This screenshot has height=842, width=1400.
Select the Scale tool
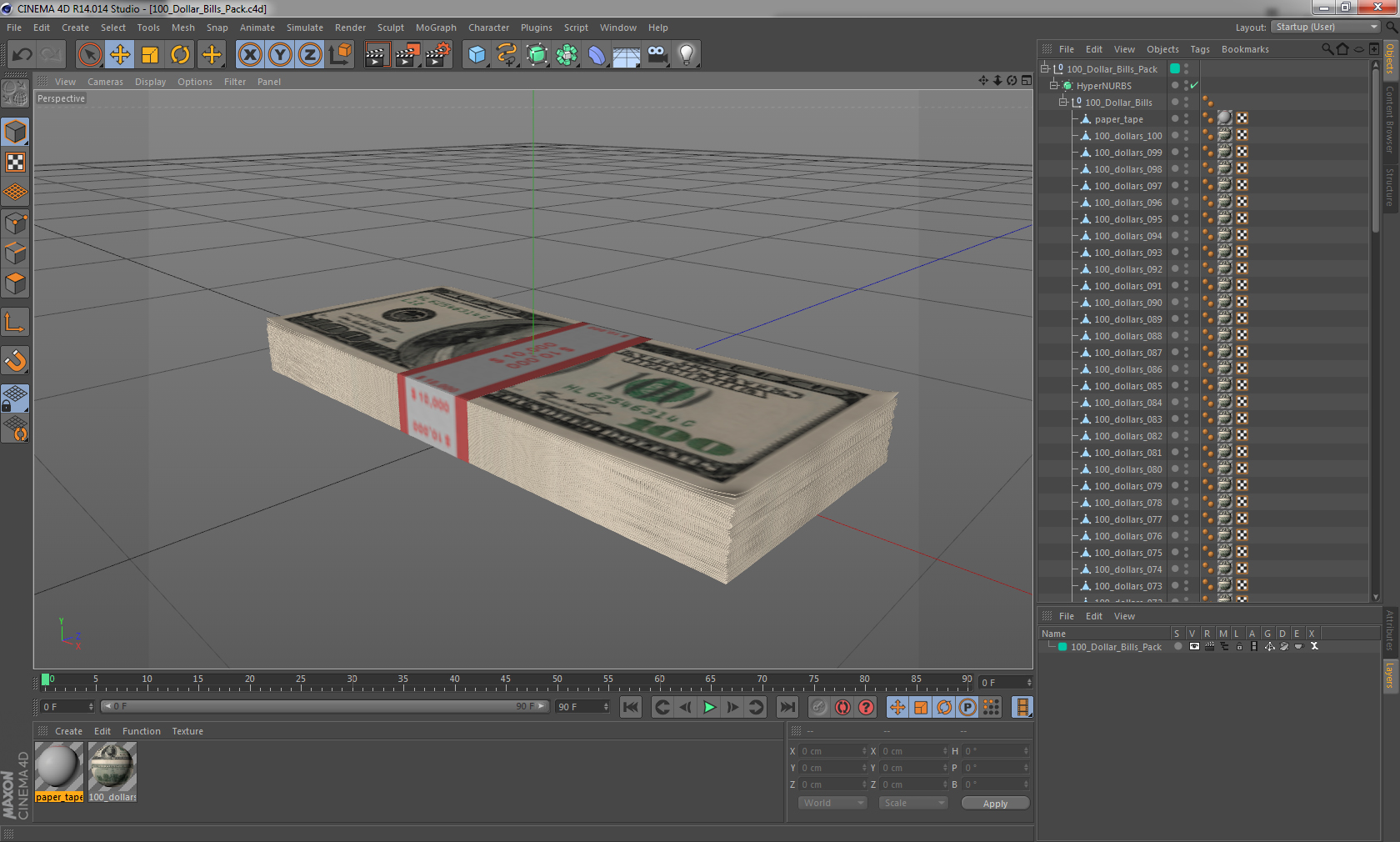150,55
